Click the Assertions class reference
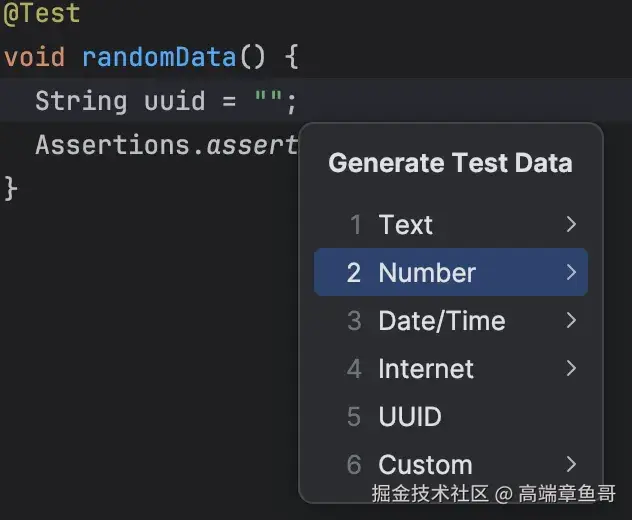The height and width of the screenshot is (520, 632). coord(112,145)
